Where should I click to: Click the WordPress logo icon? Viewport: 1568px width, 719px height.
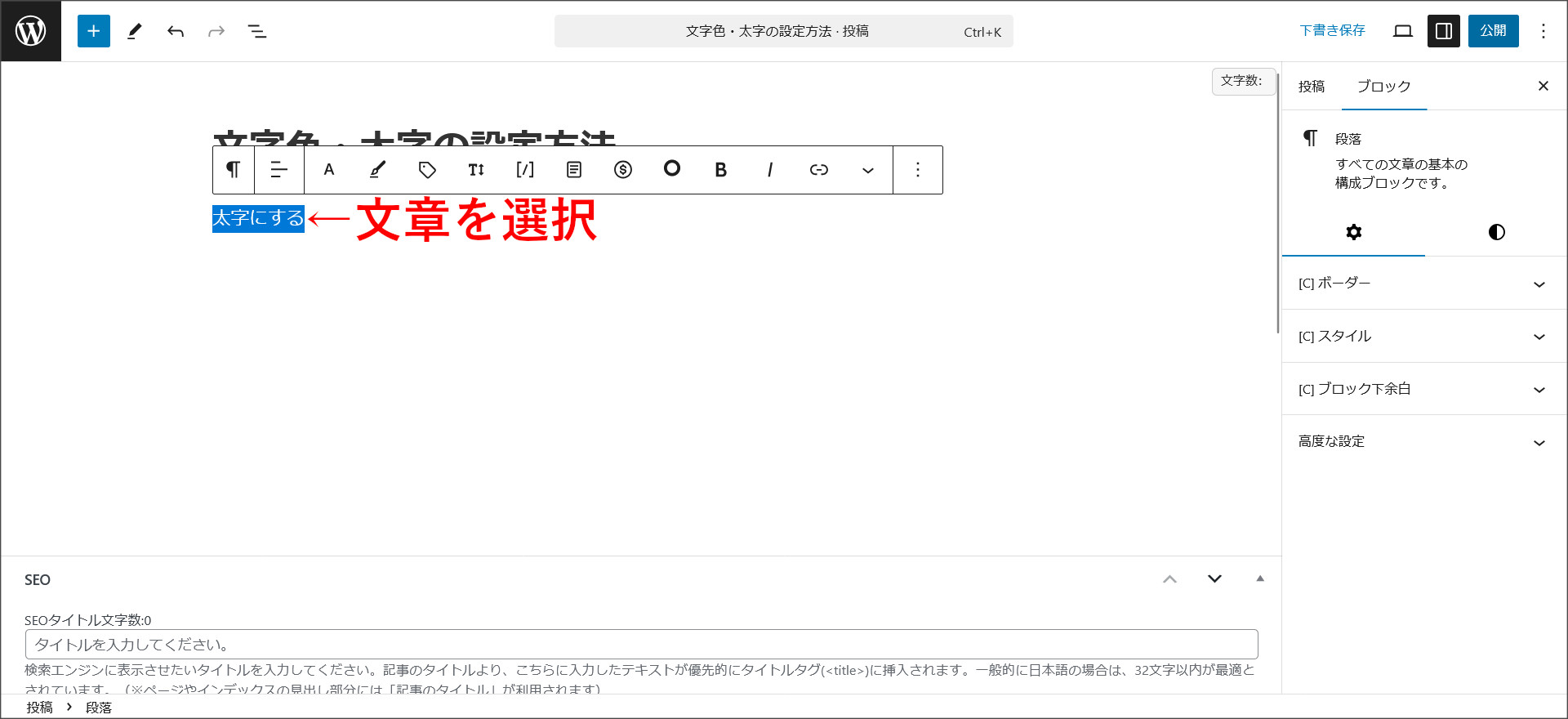[31, 31]
